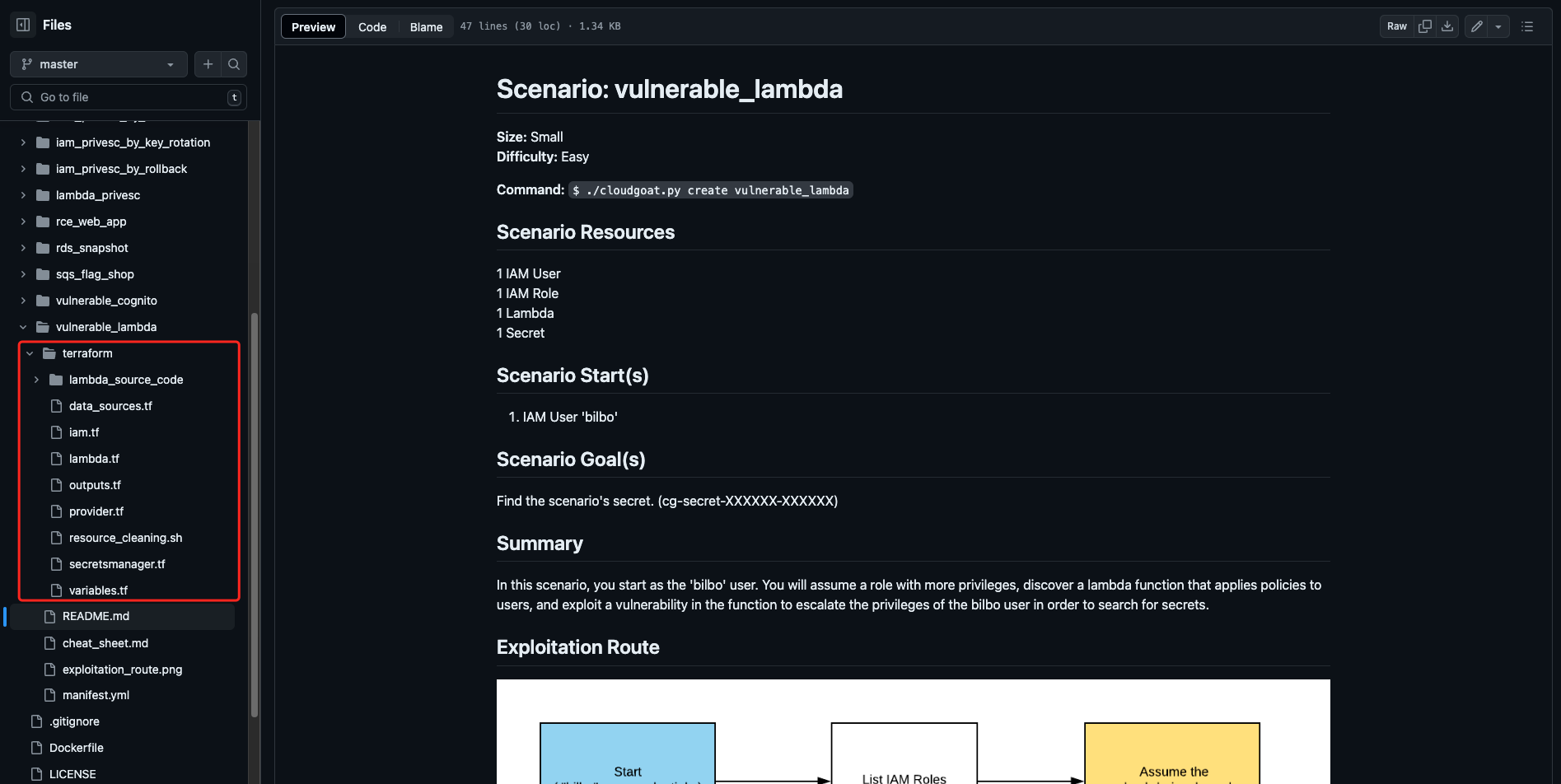Collapse the vulnerable_lambda folder
This screenshot has width=1561, height=784.
pyautogui.click(x=23, y=327)
